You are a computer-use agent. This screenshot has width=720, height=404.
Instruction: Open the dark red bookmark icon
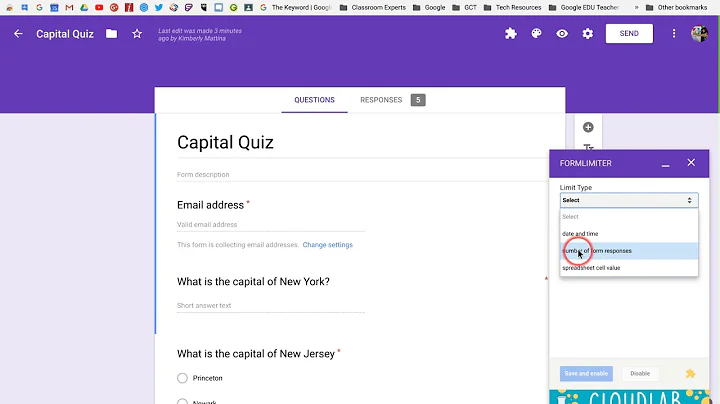coord(129,7)
